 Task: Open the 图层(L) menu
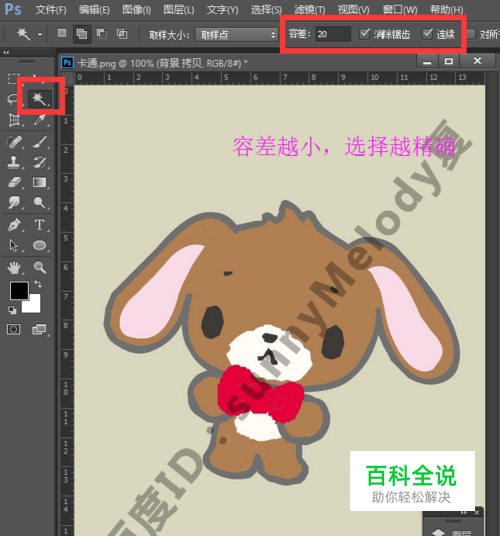179,10
